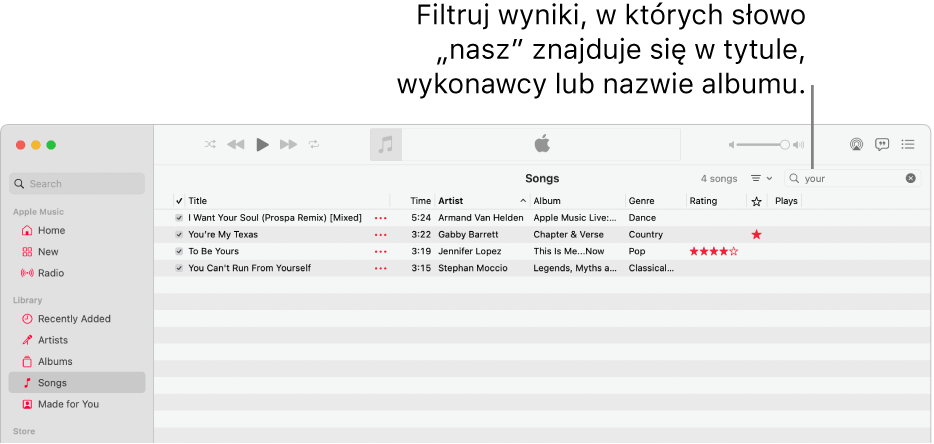Click the checkmark column header
The image size is (934, 444).
179,201
